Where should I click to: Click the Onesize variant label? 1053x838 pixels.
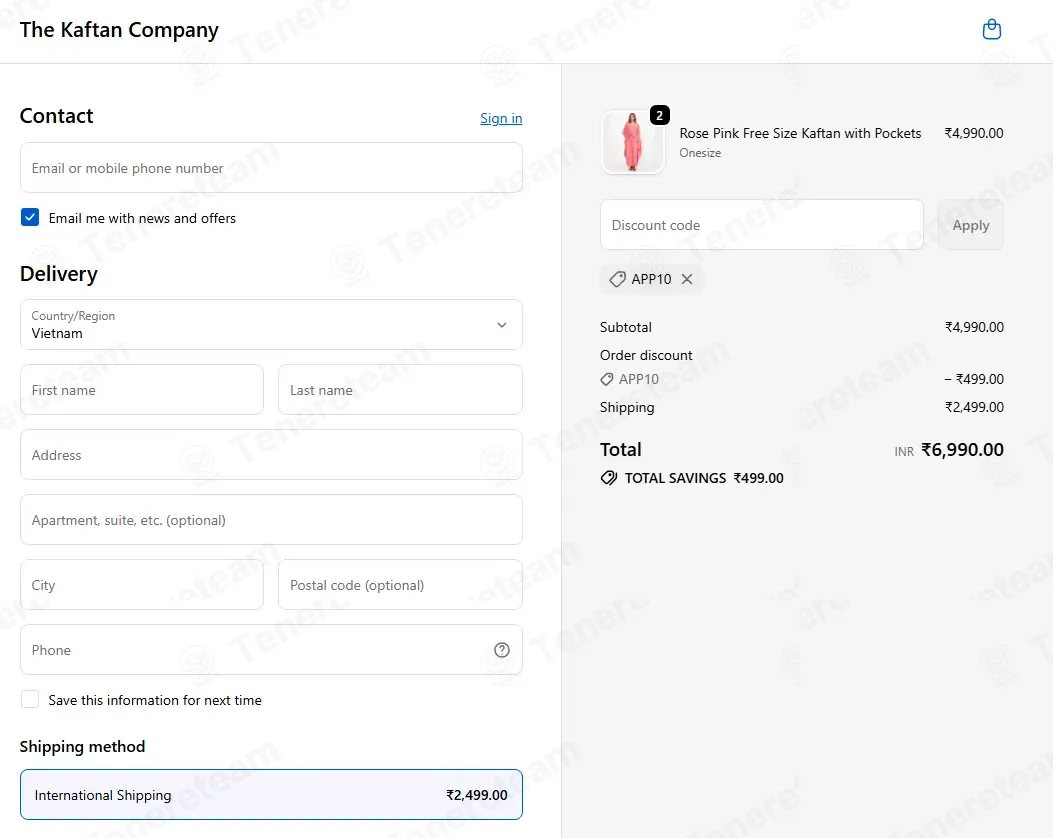coord(700,153)
